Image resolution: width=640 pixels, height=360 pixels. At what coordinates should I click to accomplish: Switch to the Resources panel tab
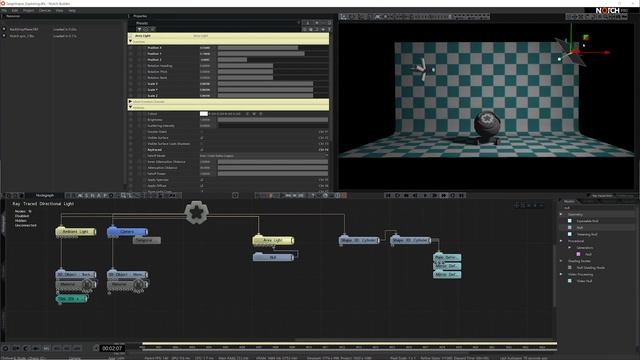pos(13,16)
